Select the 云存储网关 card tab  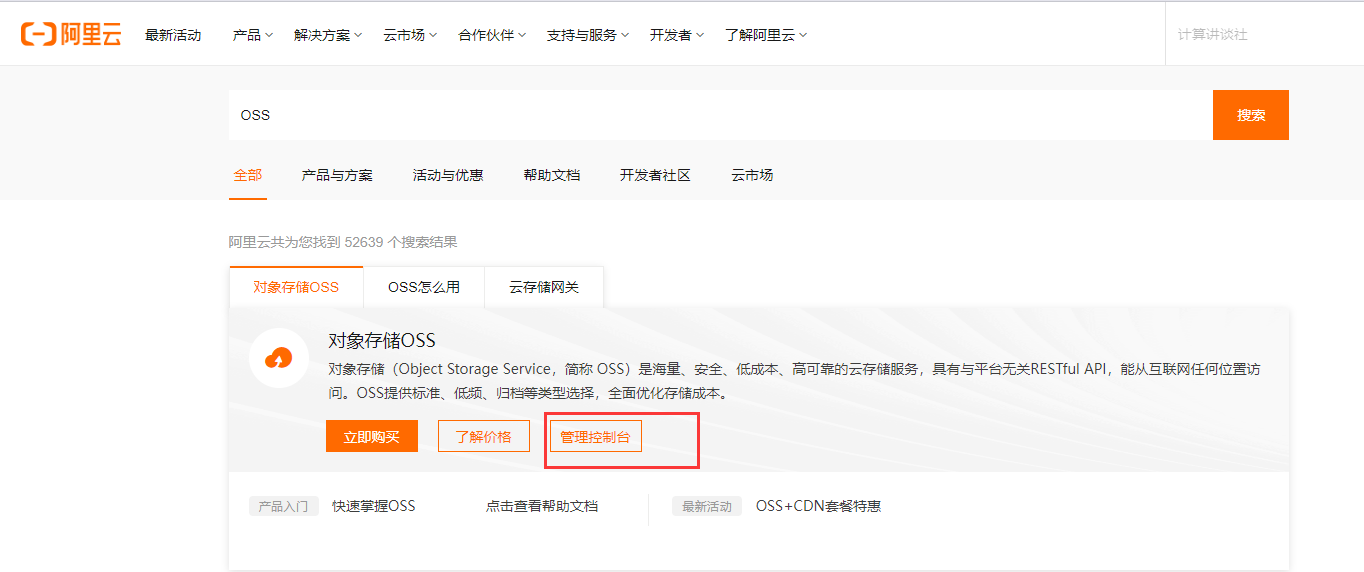[544, 287]
